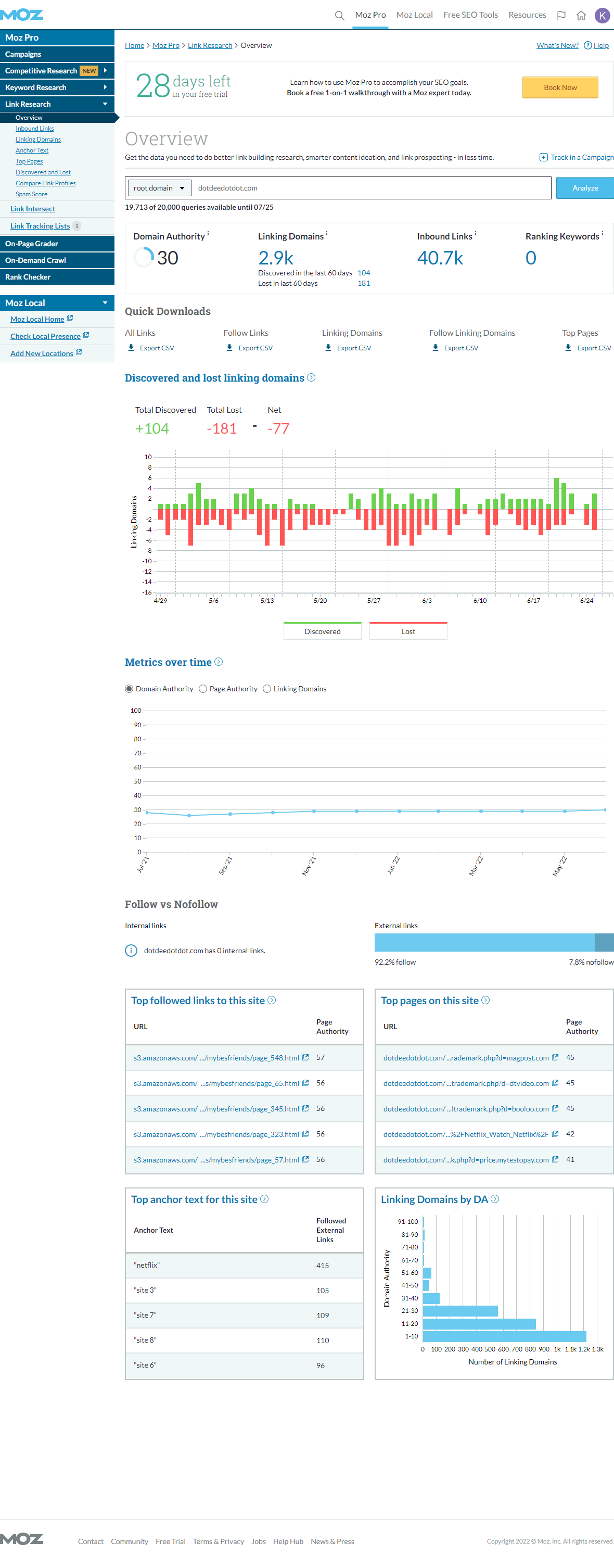Collapse the Moz Local sidebar section

pyautogui.click(x=57, y=302)
